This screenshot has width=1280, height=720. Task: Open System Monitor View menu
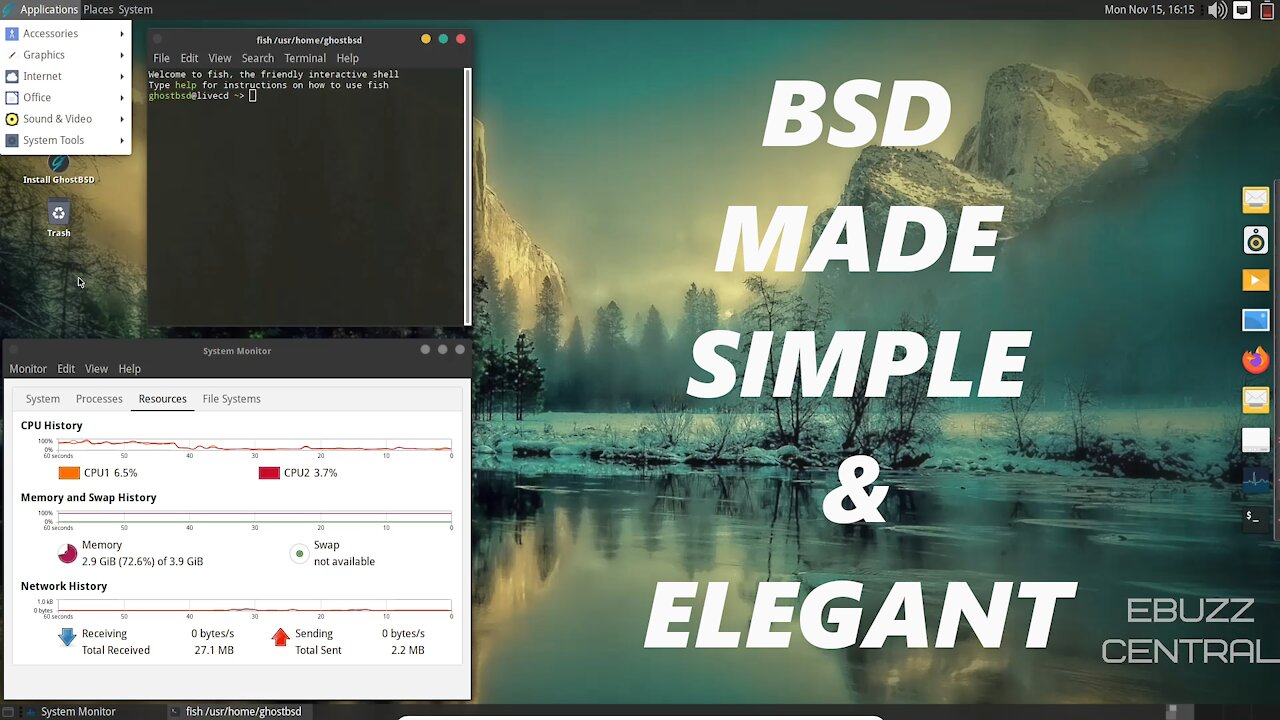pyautogui.click(x=96, y=369)
